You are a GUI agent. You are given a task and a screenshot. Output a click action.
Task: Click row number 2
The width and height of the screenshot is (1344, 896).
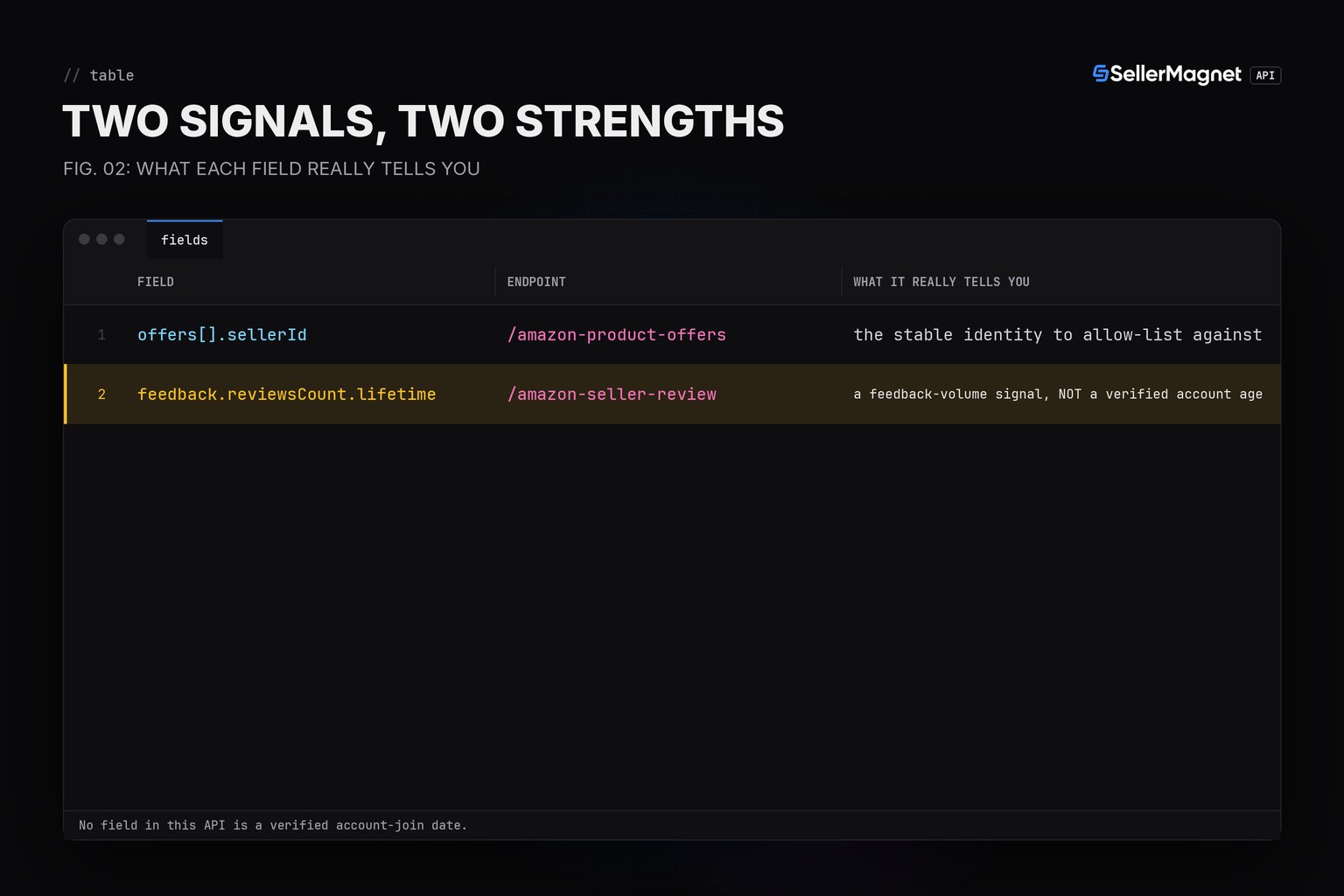coord(101,395)
